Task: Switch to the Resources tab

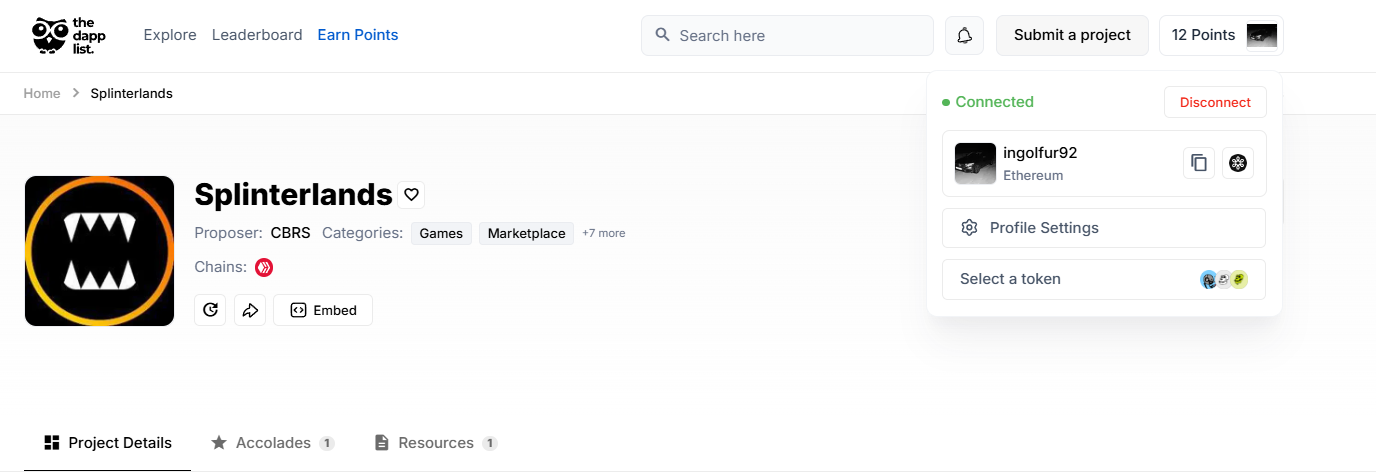Action: (x=435, y=443)
